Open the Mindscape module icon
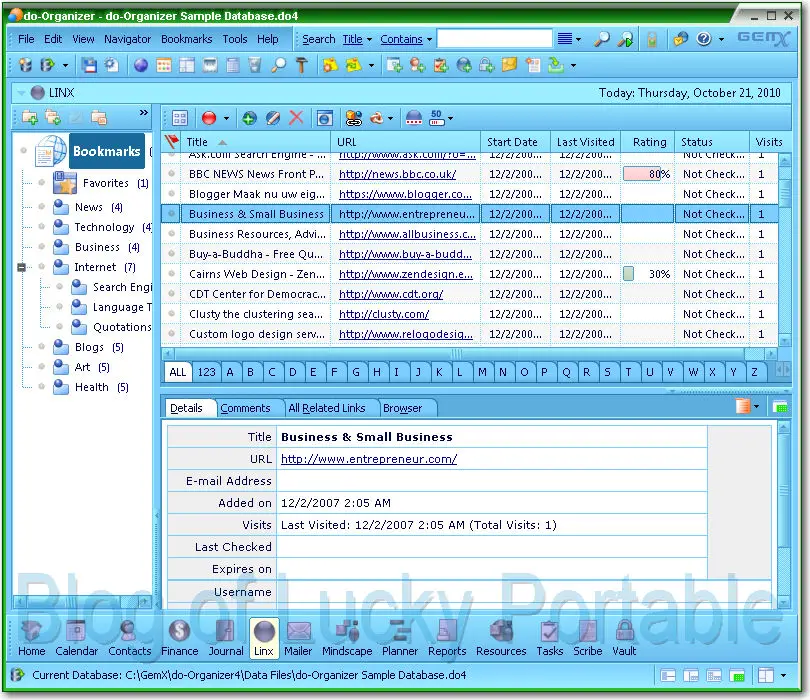 [347, 631]
